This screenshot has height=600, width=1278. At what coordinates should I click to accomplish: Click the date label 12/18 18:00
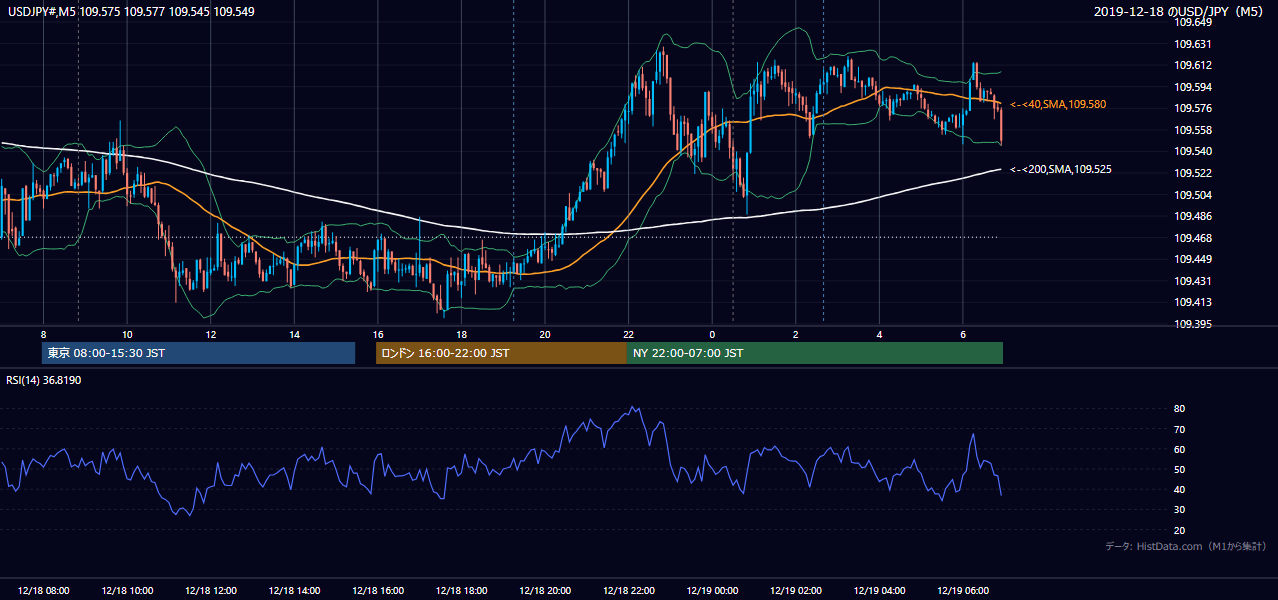pyautogui.click(x=461, y=591)
